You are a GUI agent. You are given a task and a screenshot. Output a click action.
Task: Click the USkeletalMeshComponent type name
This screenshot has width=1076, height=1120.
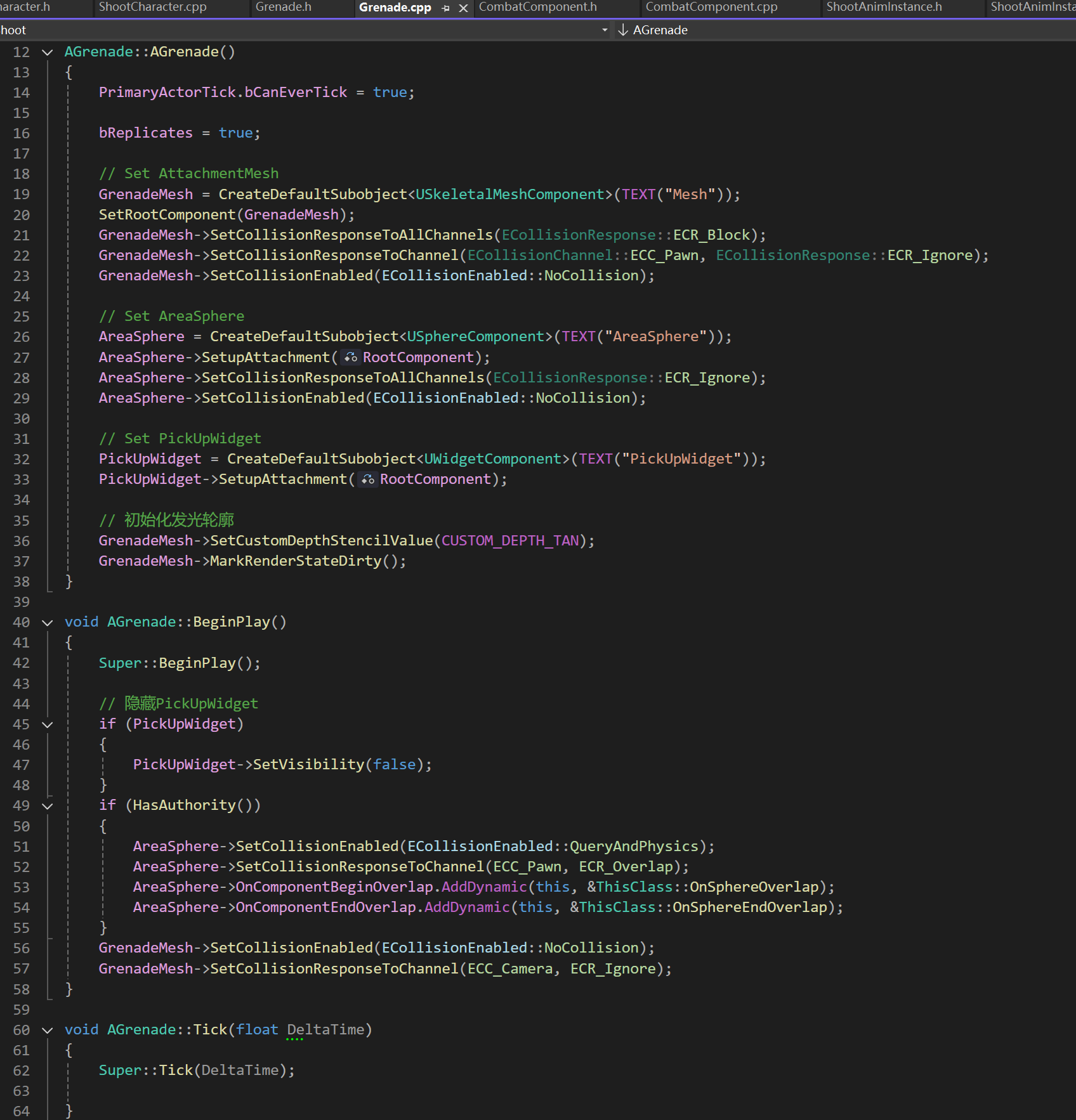(x=509, y=194)
